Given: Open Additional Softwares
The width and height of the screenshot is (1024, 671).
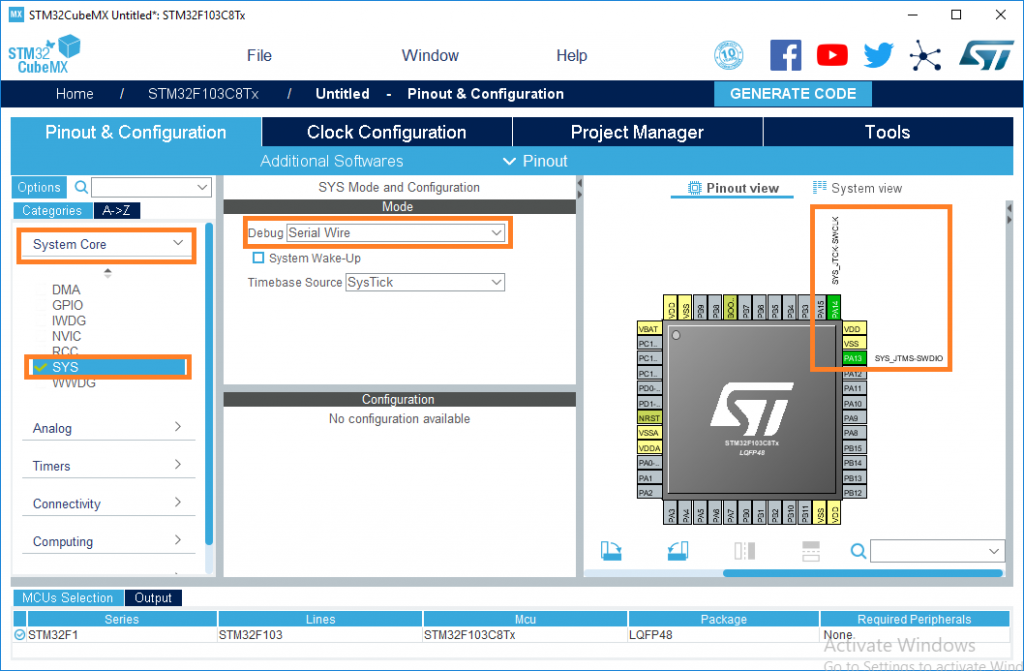Looking at the screenshot, I should [332, 161].
